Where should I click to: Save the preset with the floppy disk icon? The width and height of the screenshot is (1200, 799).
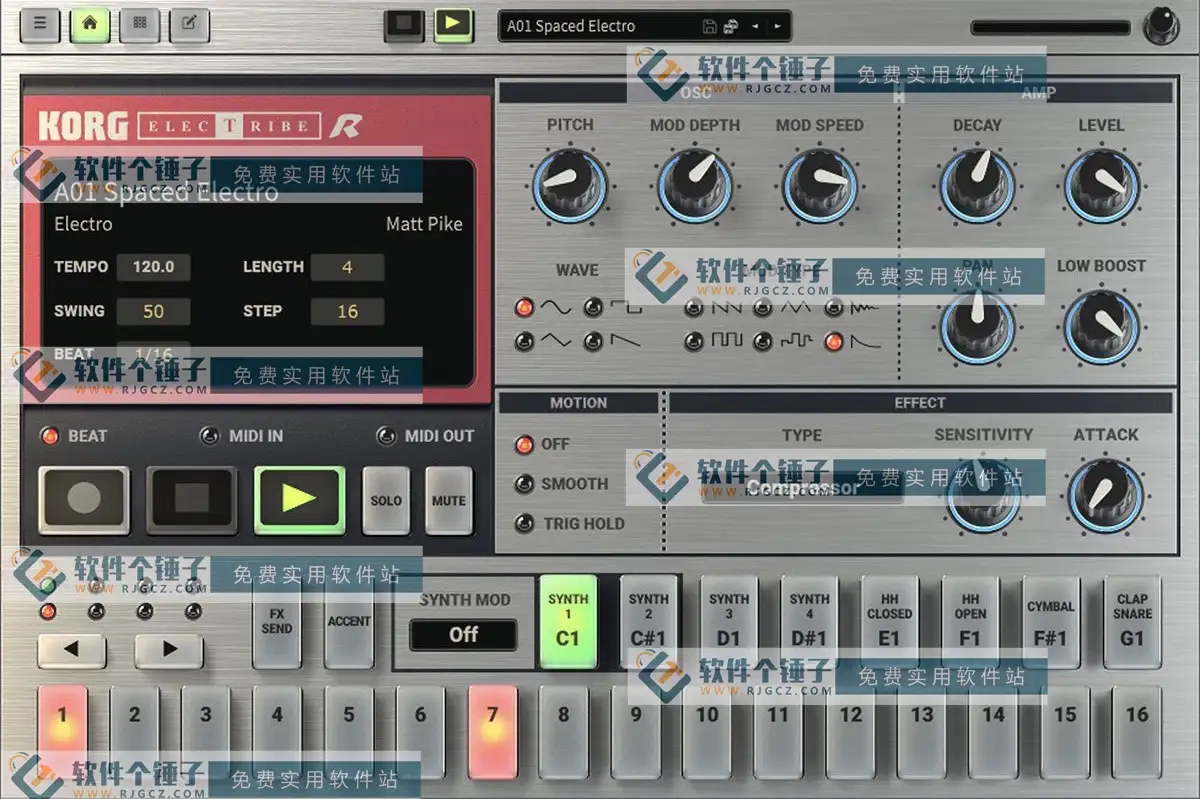[x=709, y=26]
